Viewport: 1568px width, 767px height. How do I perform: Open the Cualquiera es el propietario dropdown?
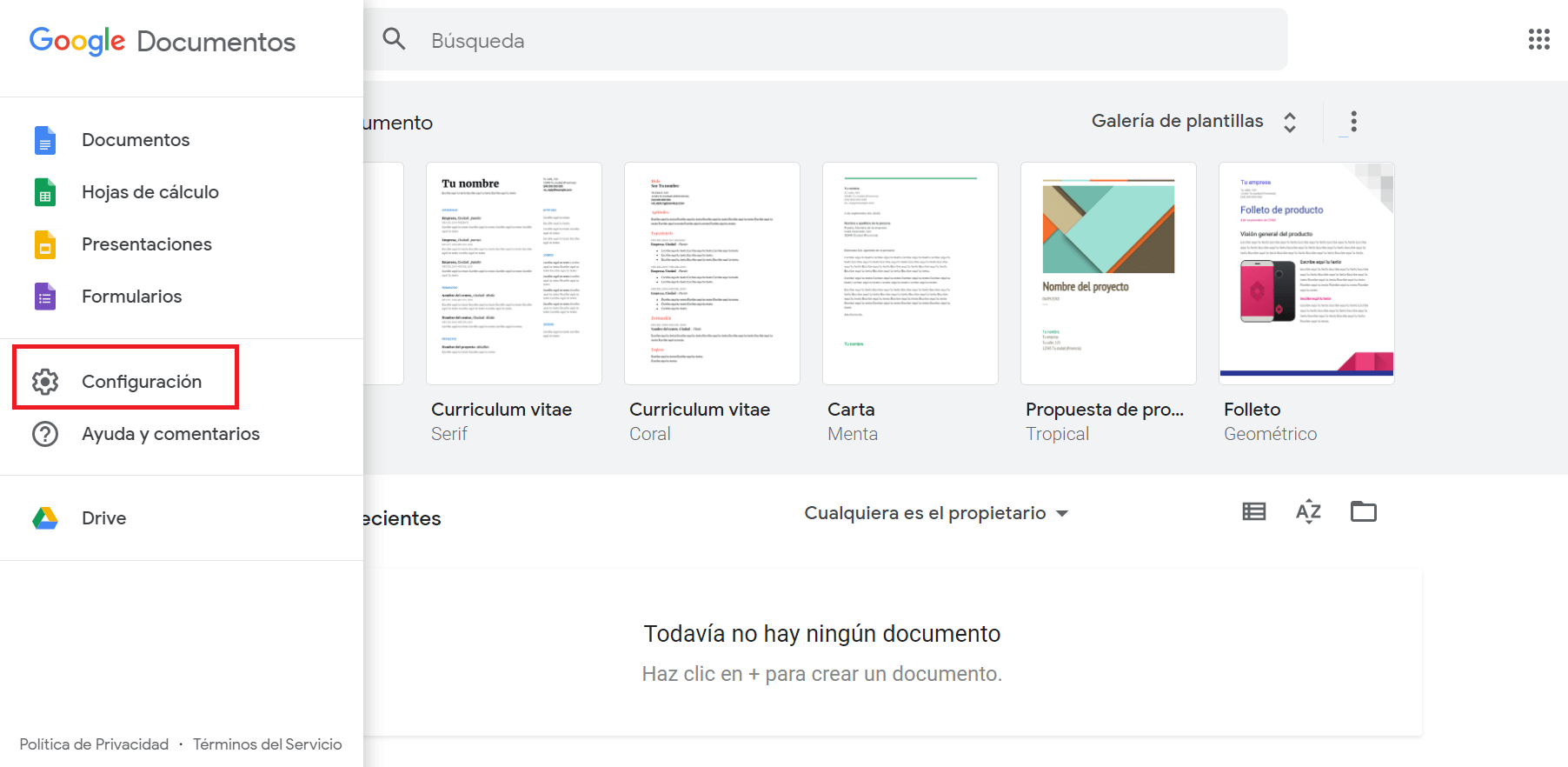coord(936,513)
